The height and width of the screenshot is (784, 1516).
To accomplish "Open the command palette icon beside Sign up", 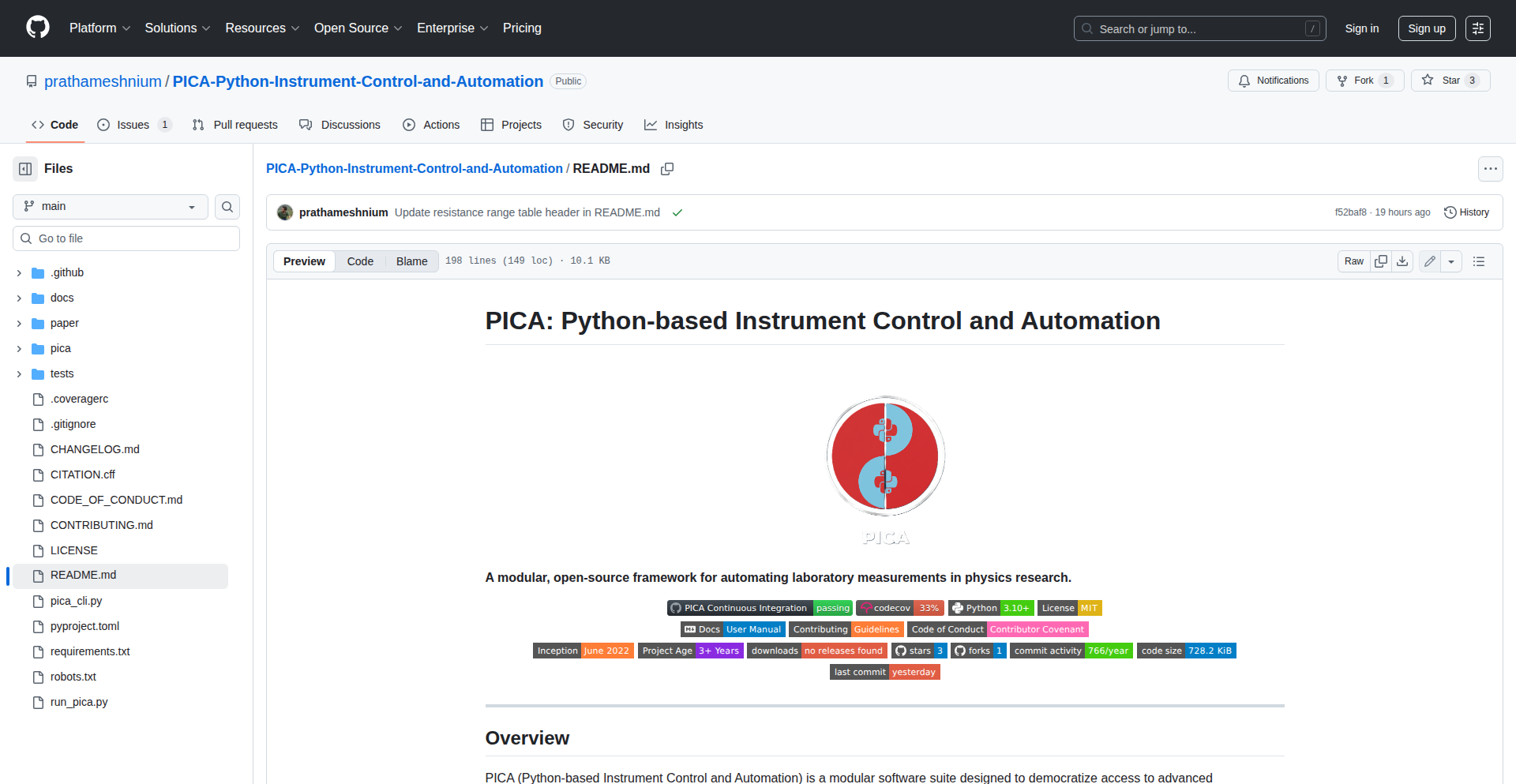I will 1478,28.
